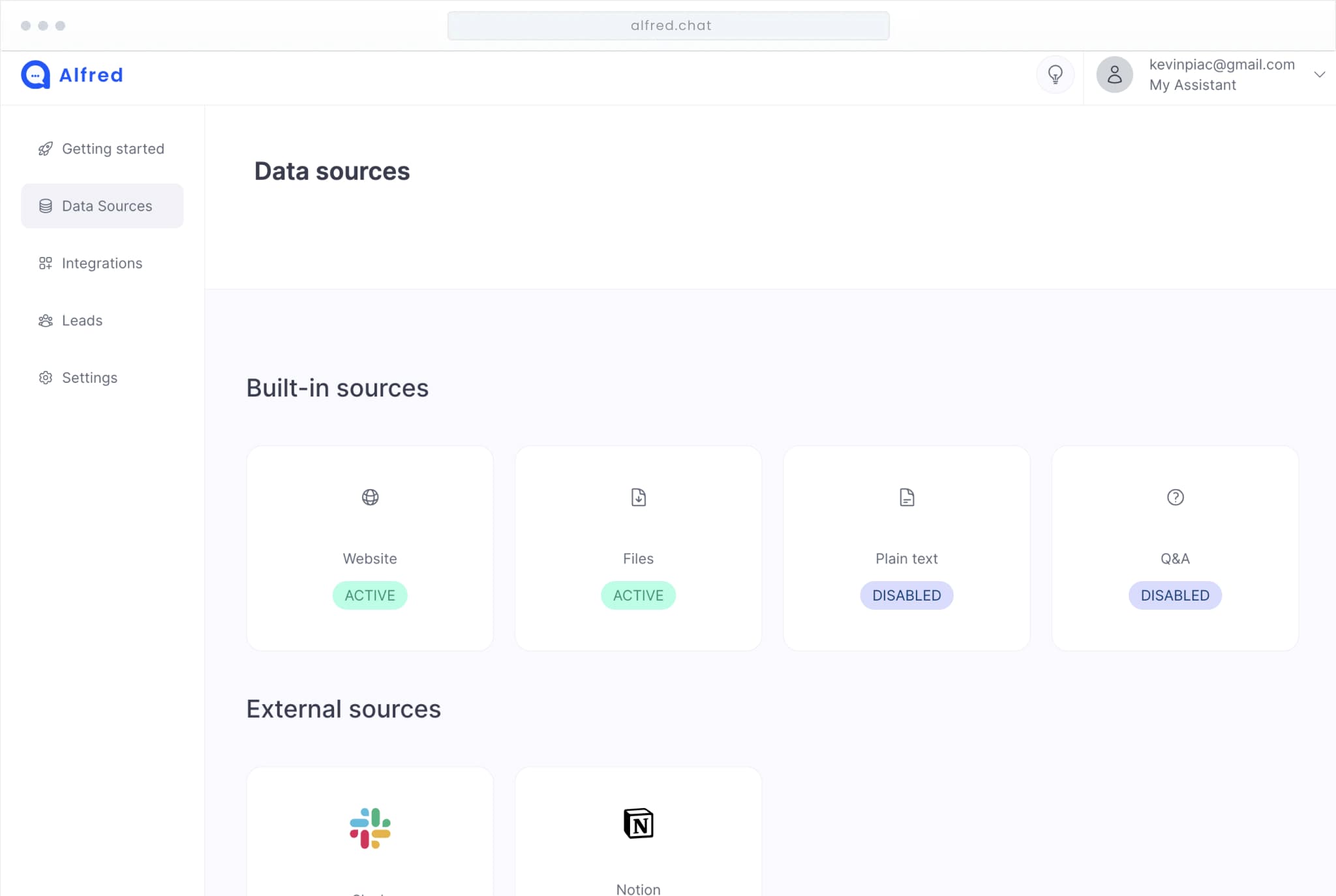Open Settings from the sidebar
The width and height of the screenshot is (1336, 896).
(89, 378)
